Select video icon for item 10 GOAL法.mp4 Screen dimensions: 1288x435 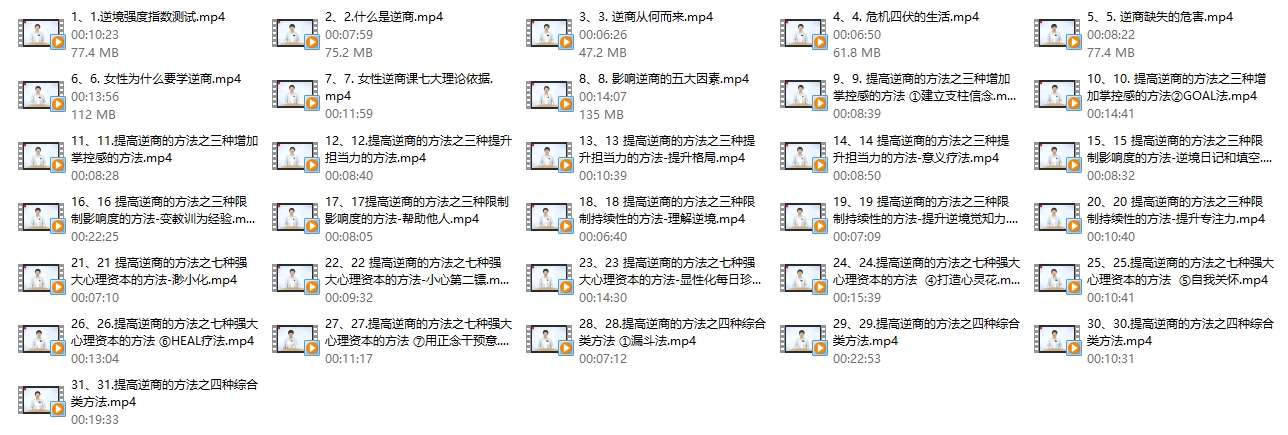1057,96
